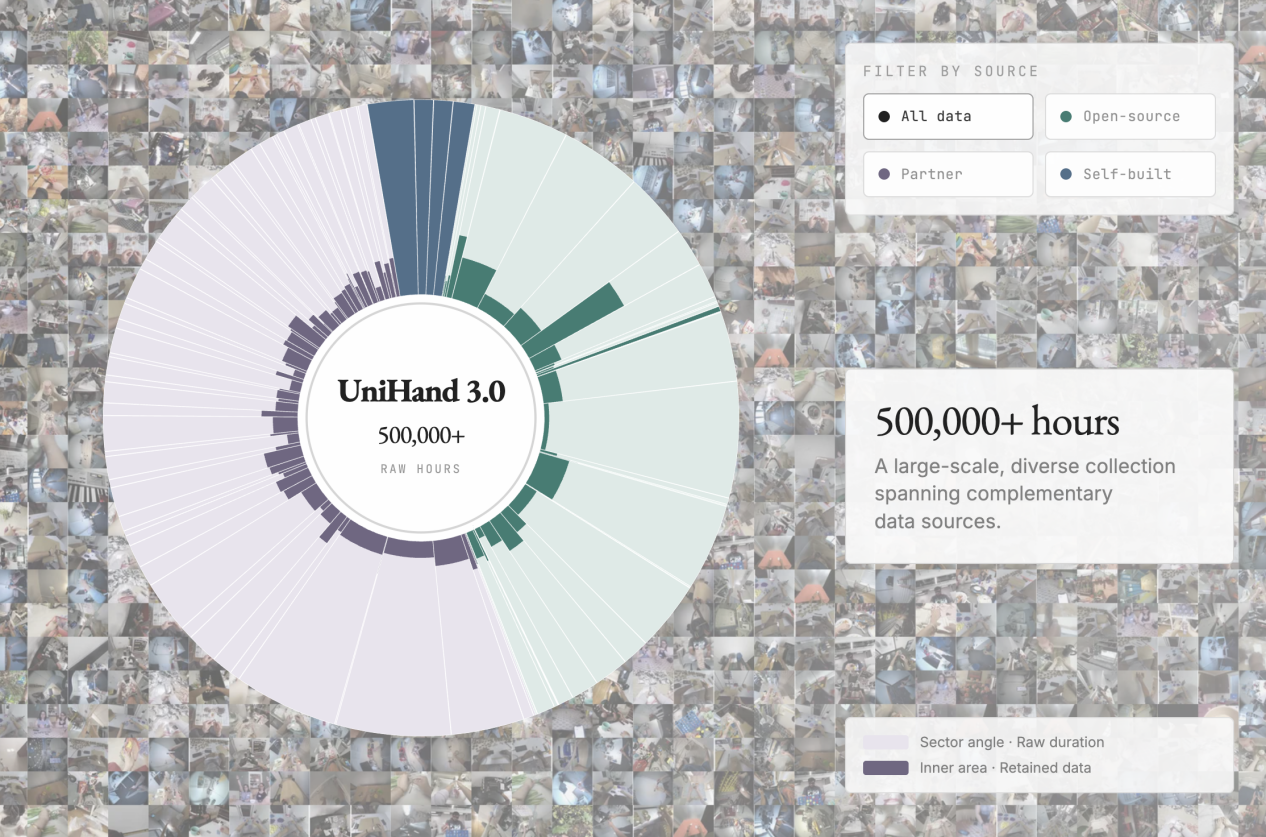Click the black dot beside All data
Image resolution: width=1266 pixels, height=837 pixels.
coord(884,117)
